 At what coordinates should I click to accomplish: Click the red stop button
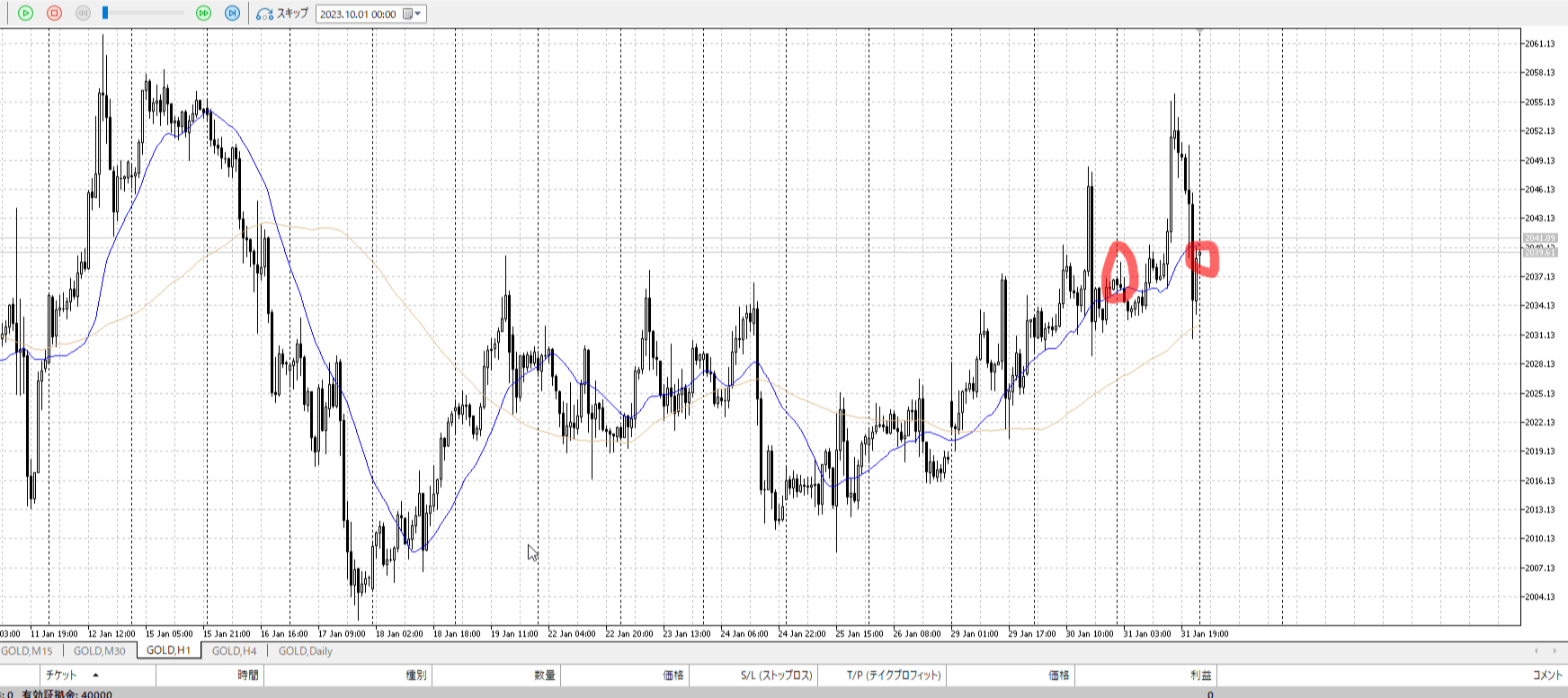pos(54,13)
